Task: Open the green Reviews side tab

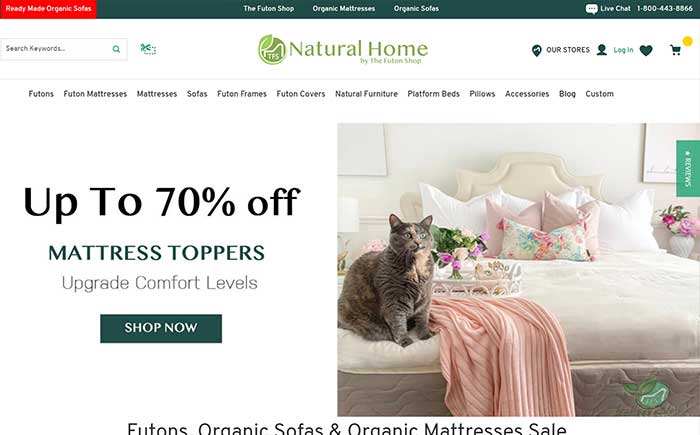Action: (x=688, y=168)
